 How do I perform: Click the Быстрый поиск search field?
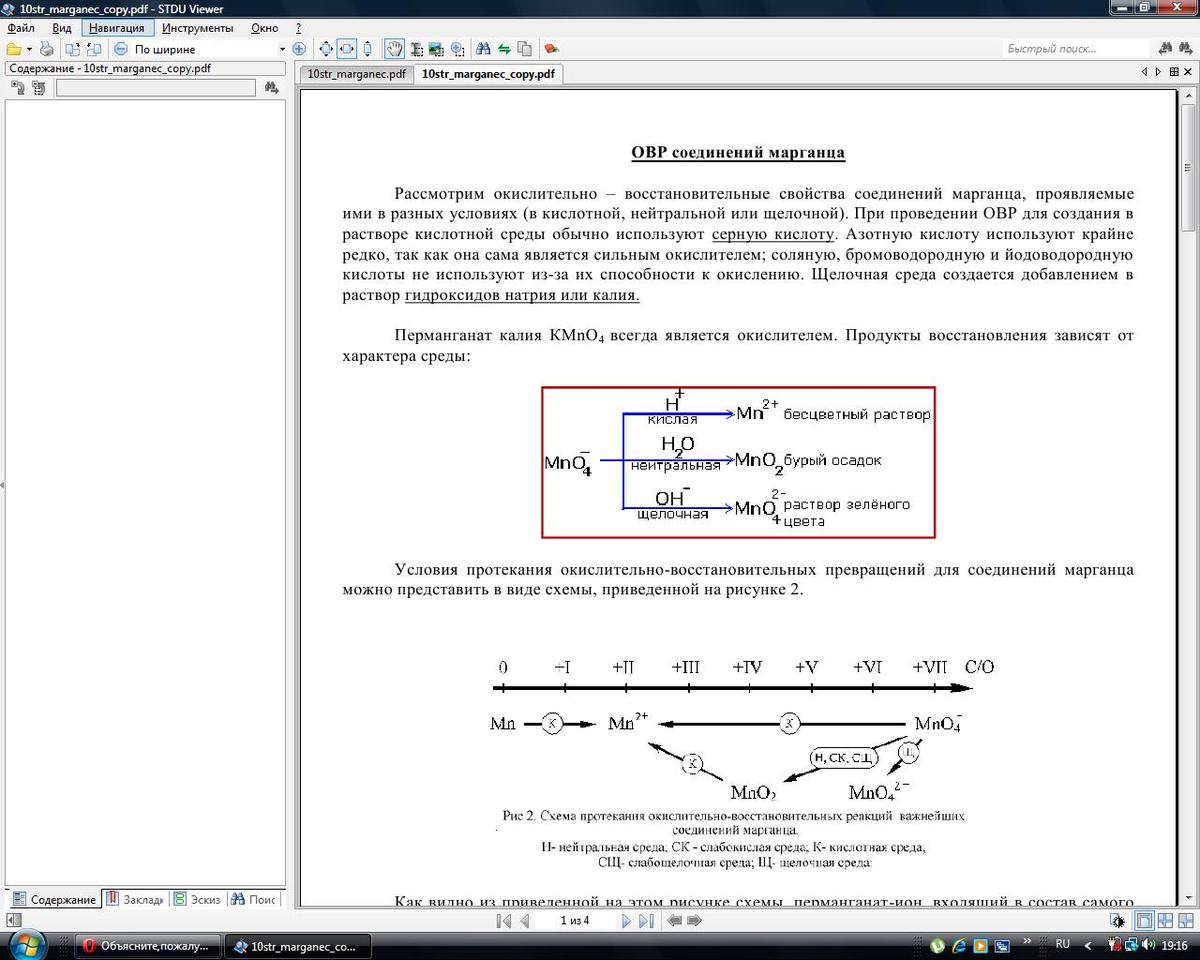1076,49
